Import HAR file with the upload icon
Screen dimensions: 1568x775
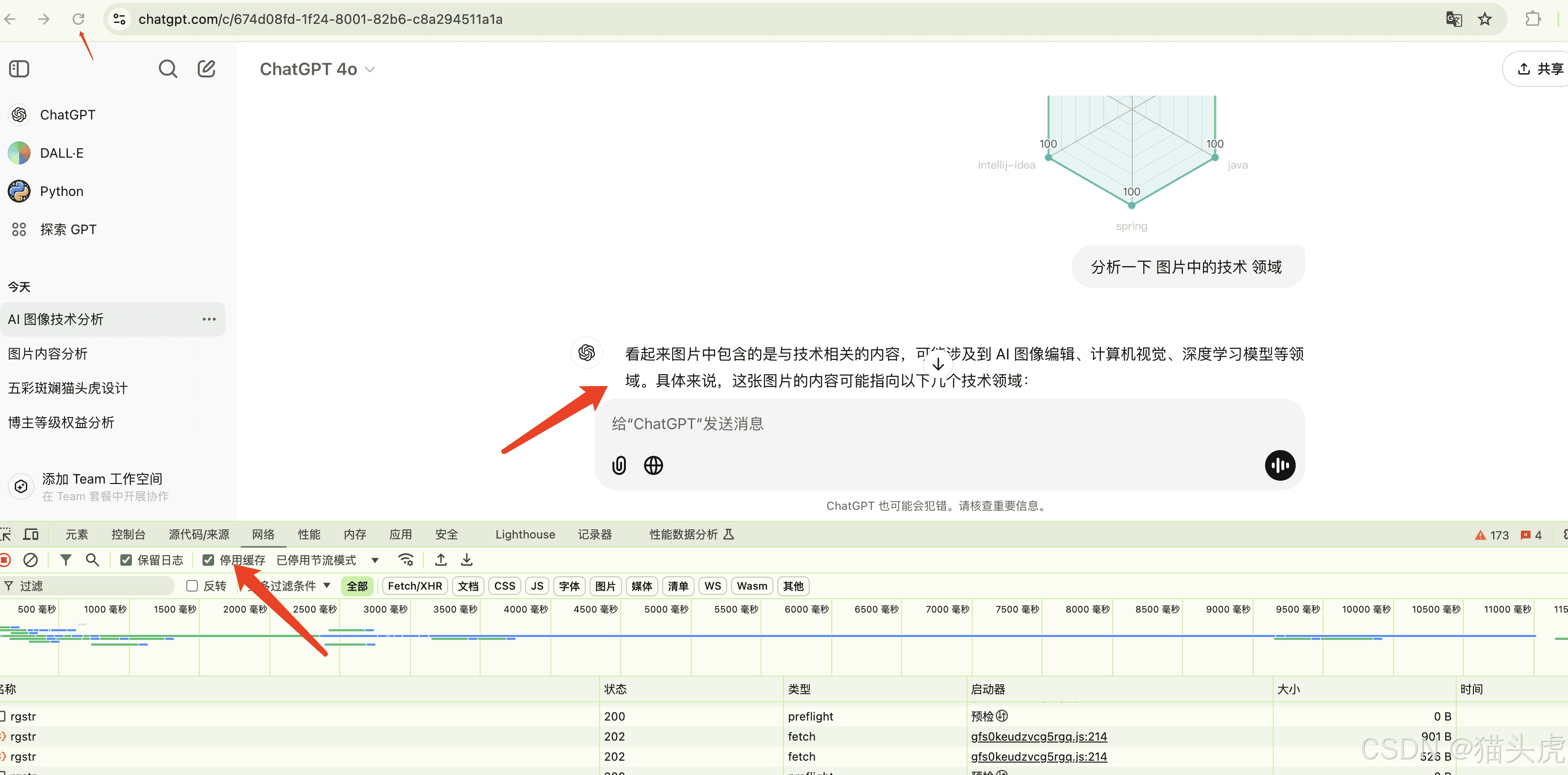point(440,560)
